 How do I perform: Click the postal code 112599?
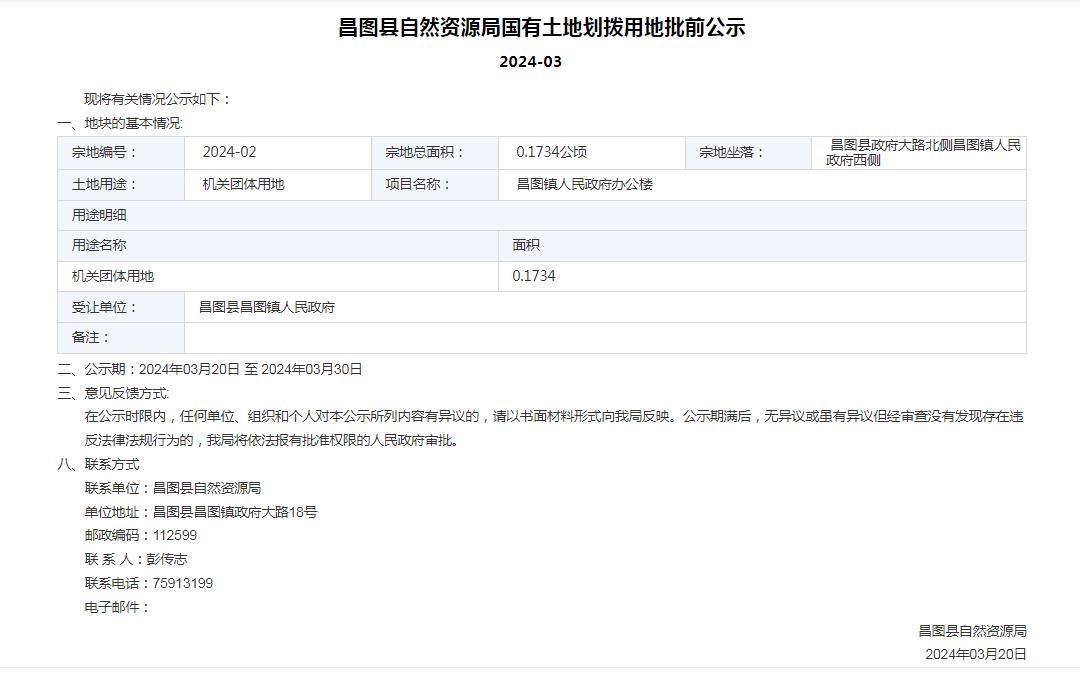[x=175, y=535]
